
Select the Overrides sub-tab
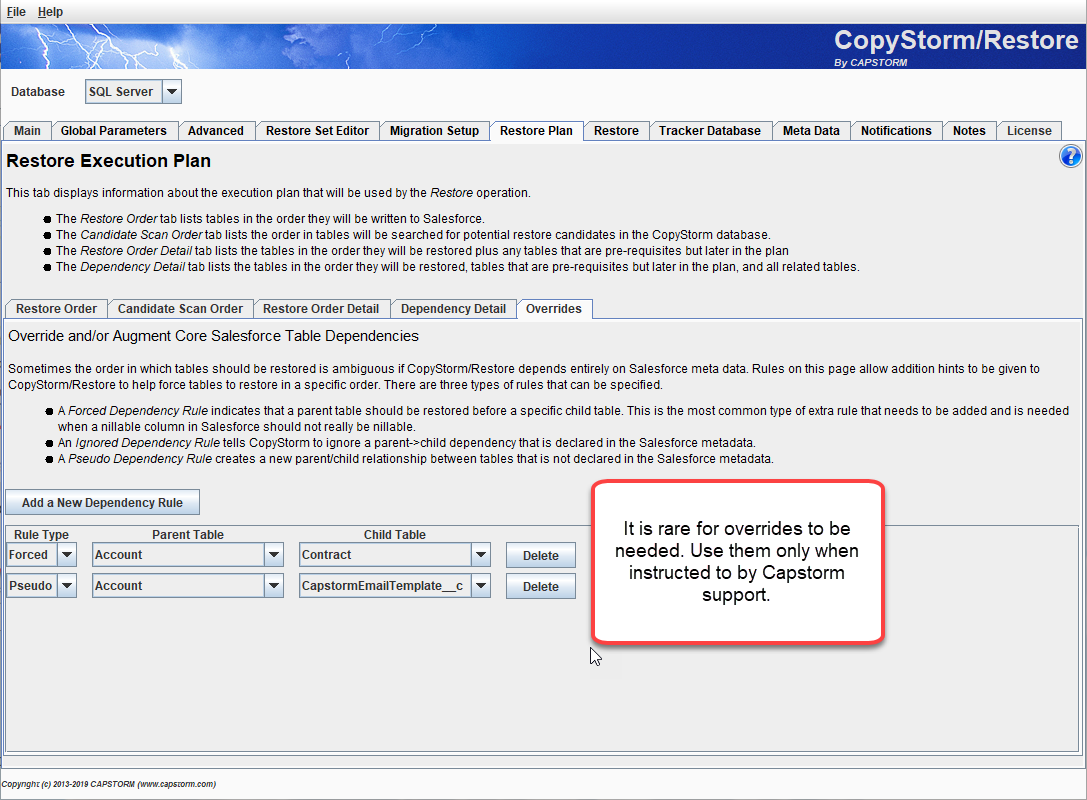(x=554, y=309)
